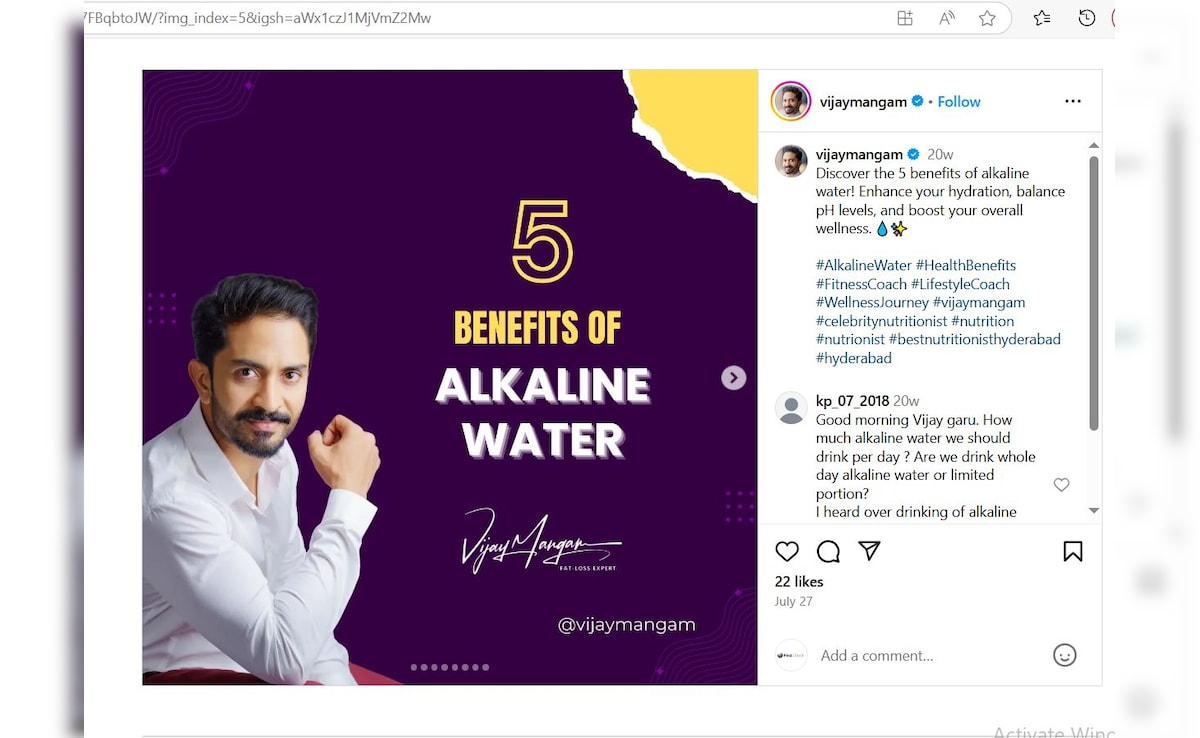Like the post with the heart icon

click(x=787, y=551)
